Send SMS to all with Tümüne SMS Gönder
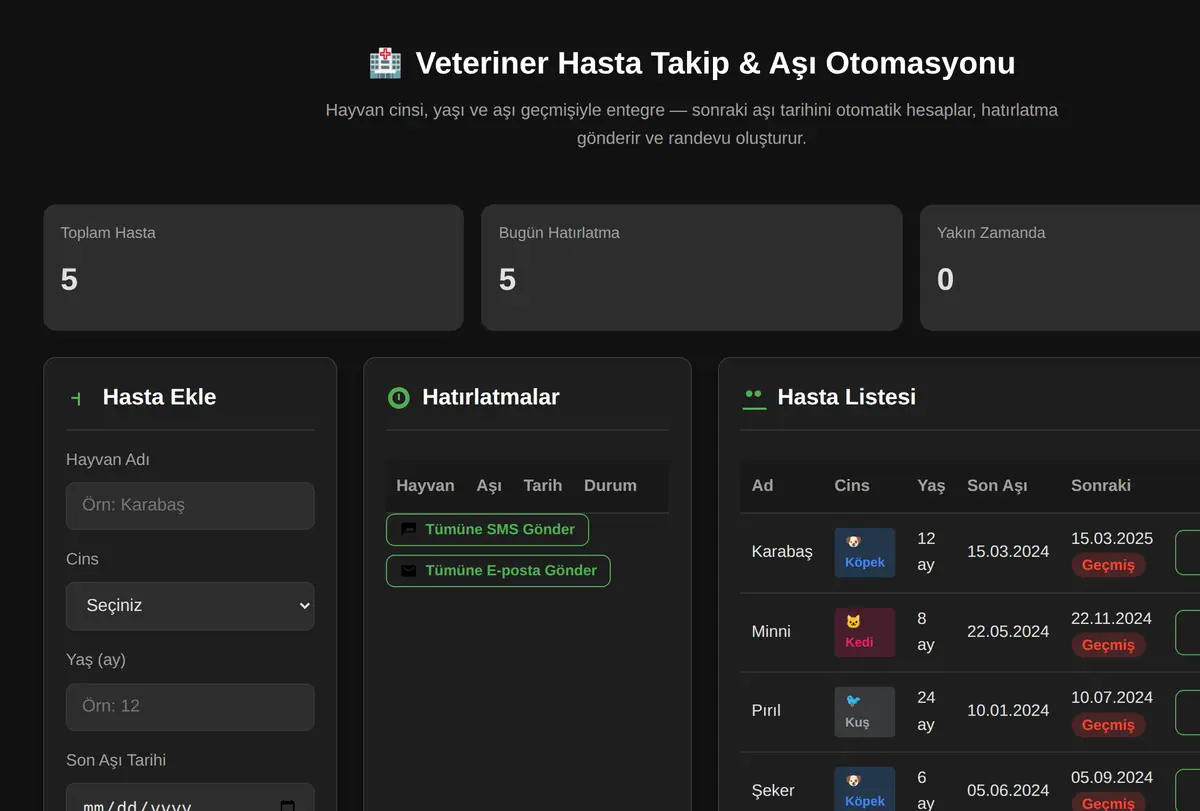This screenshot has width=1200, height=811. pyautogui.click(x=487, y=530)
